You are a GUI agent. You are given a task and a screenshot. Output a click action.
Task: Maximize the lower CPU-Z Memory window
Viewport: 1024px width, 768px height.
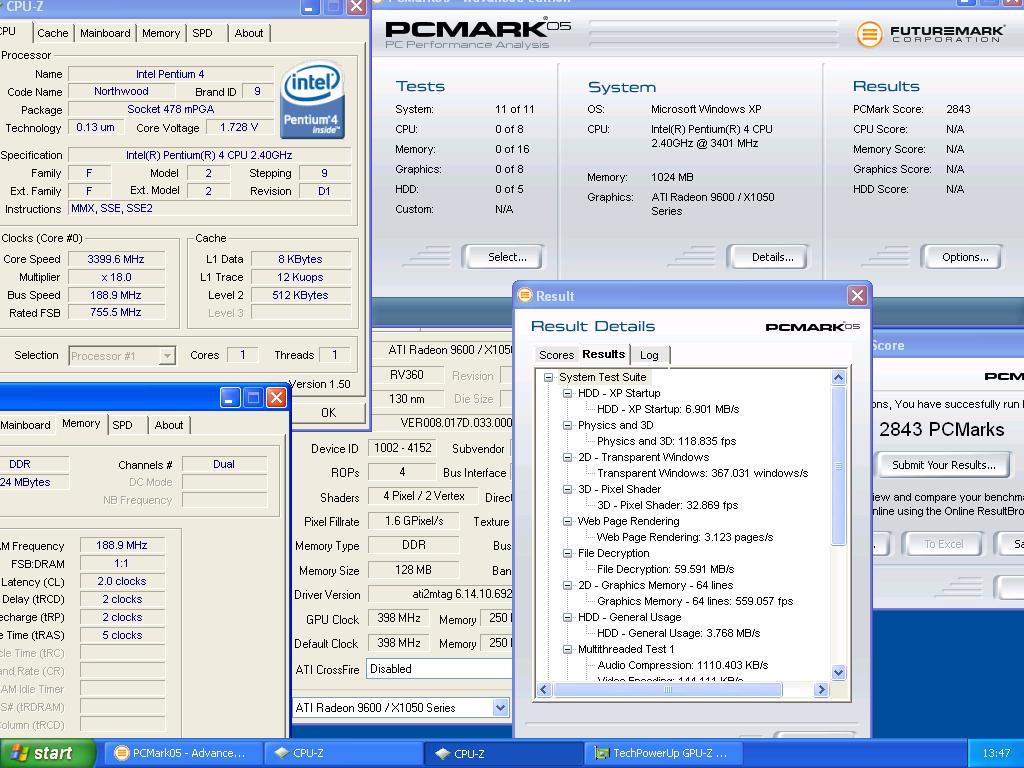253,397
